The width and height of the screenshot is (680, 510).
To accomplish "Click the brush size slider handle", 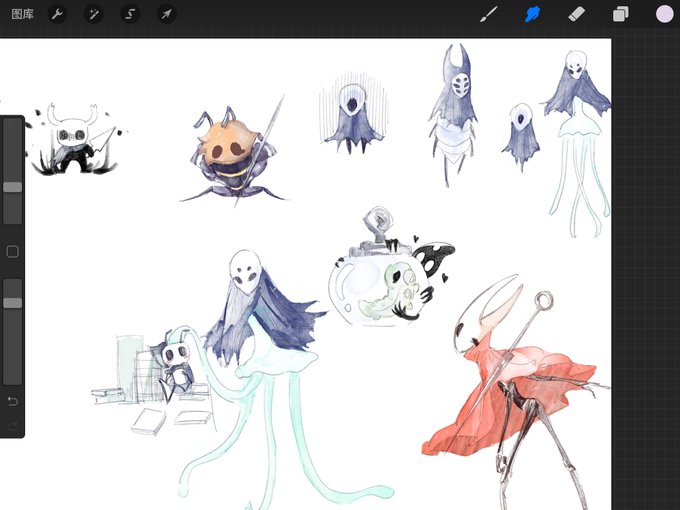I will pyautogui.click(x=13, y=187).
